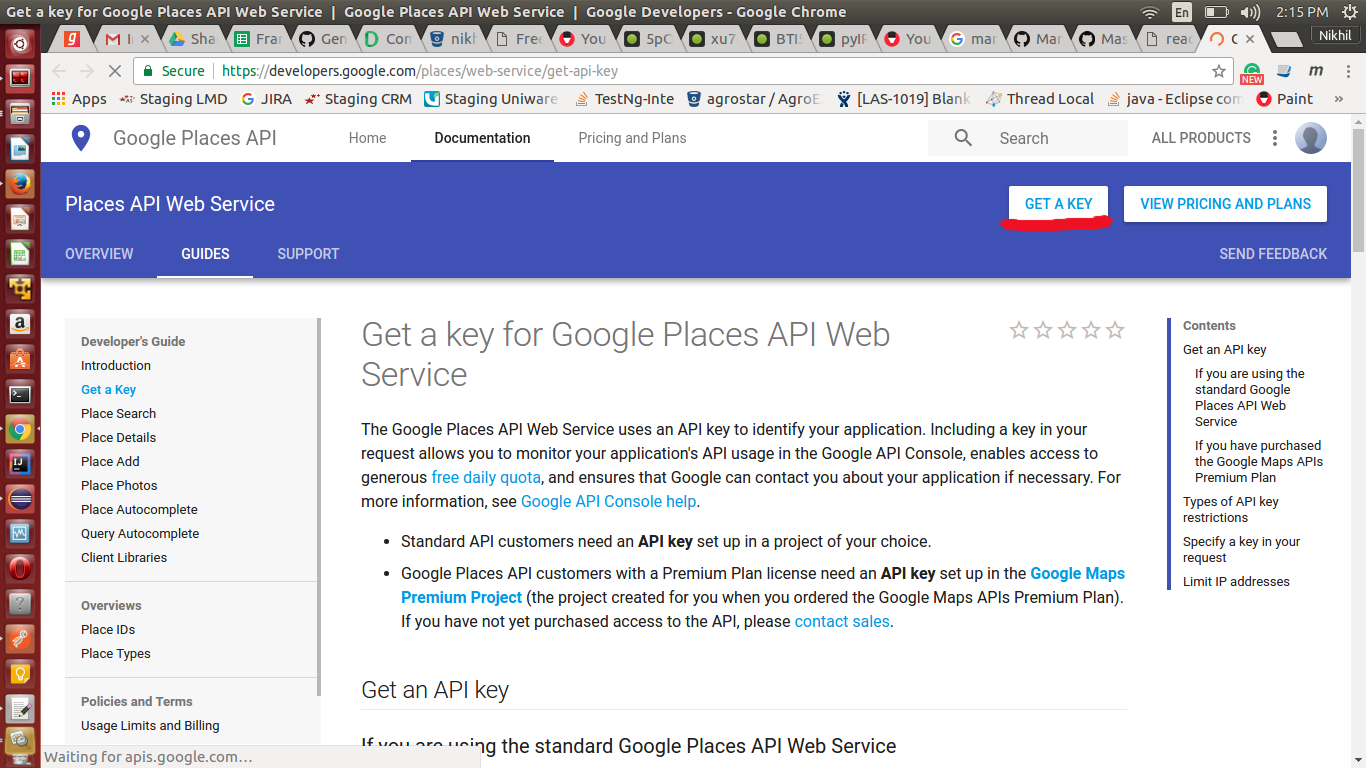The image size is (1366, 768).
Task: Open Terminal from the dock
Action: (x=20, y=394)
